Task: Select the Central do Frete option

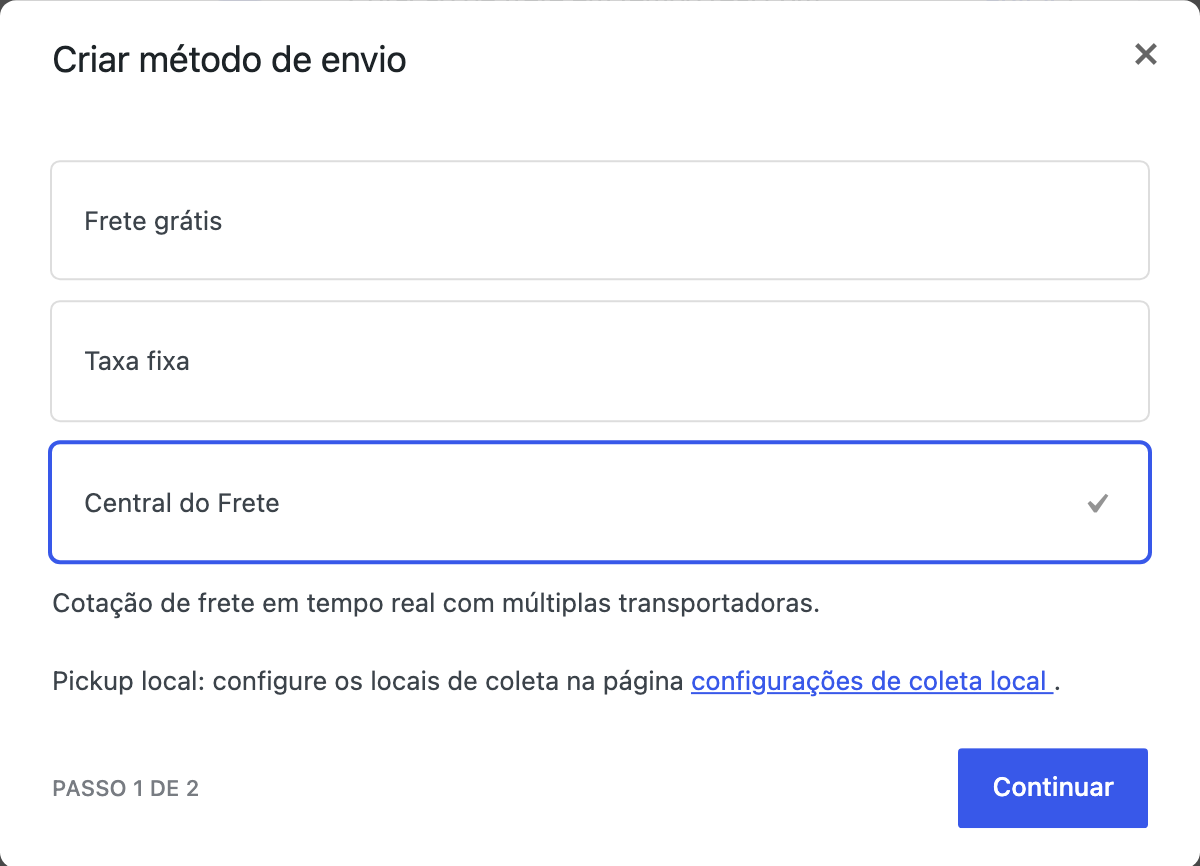Action: [x=600, y=502]
